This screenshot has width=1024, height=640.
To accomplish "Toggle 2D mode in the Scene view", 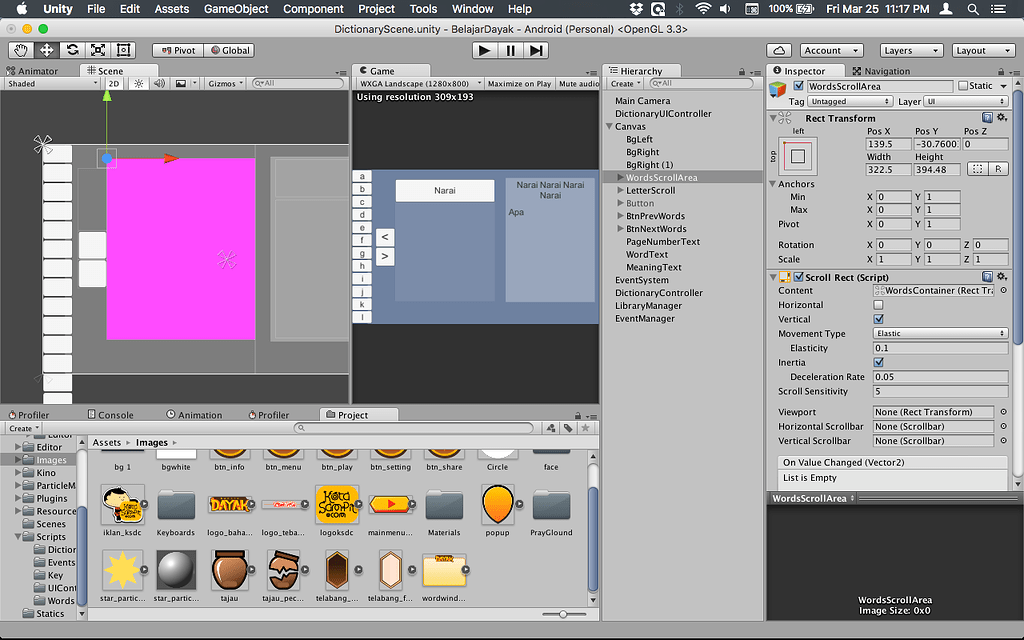I will (x=113, y=84).
